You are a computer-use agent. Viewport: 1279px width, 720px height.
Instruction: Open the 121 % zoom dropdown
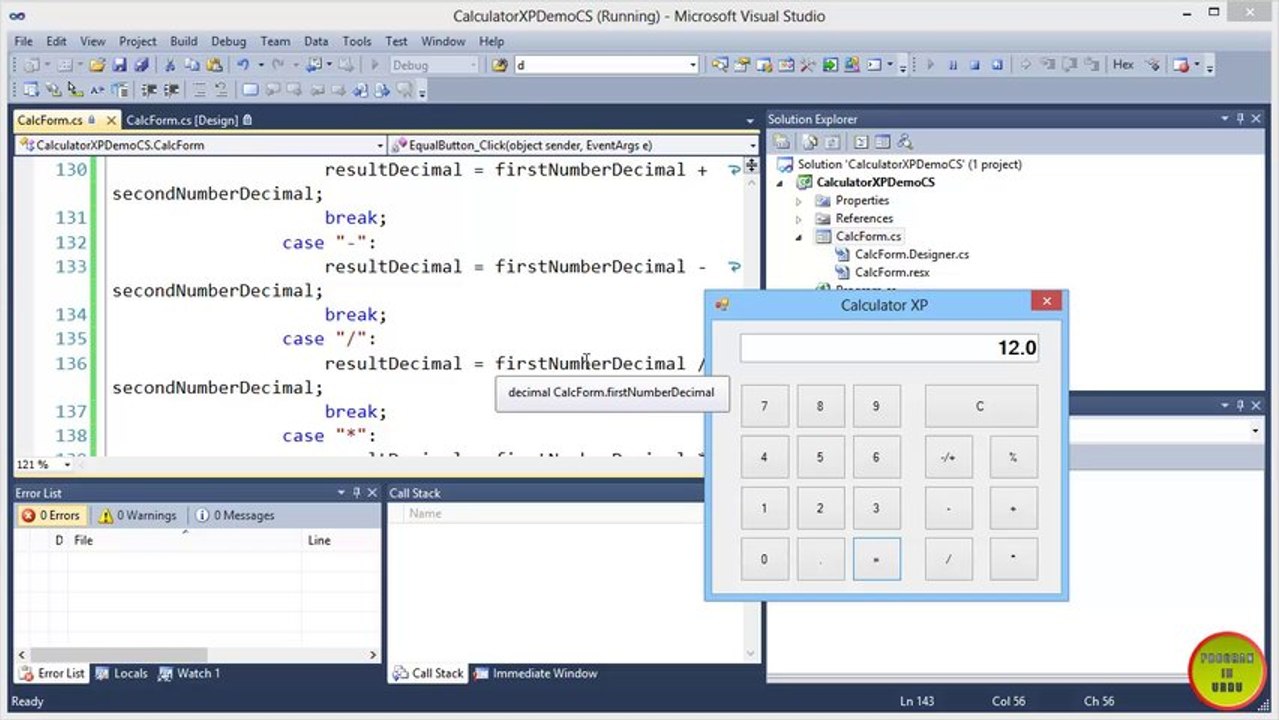coord(67,465)
